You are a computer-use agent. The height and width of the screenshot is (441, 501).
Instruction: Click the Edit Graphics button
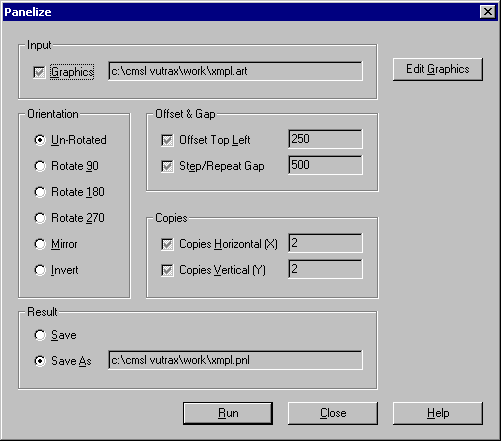[438, 69]
